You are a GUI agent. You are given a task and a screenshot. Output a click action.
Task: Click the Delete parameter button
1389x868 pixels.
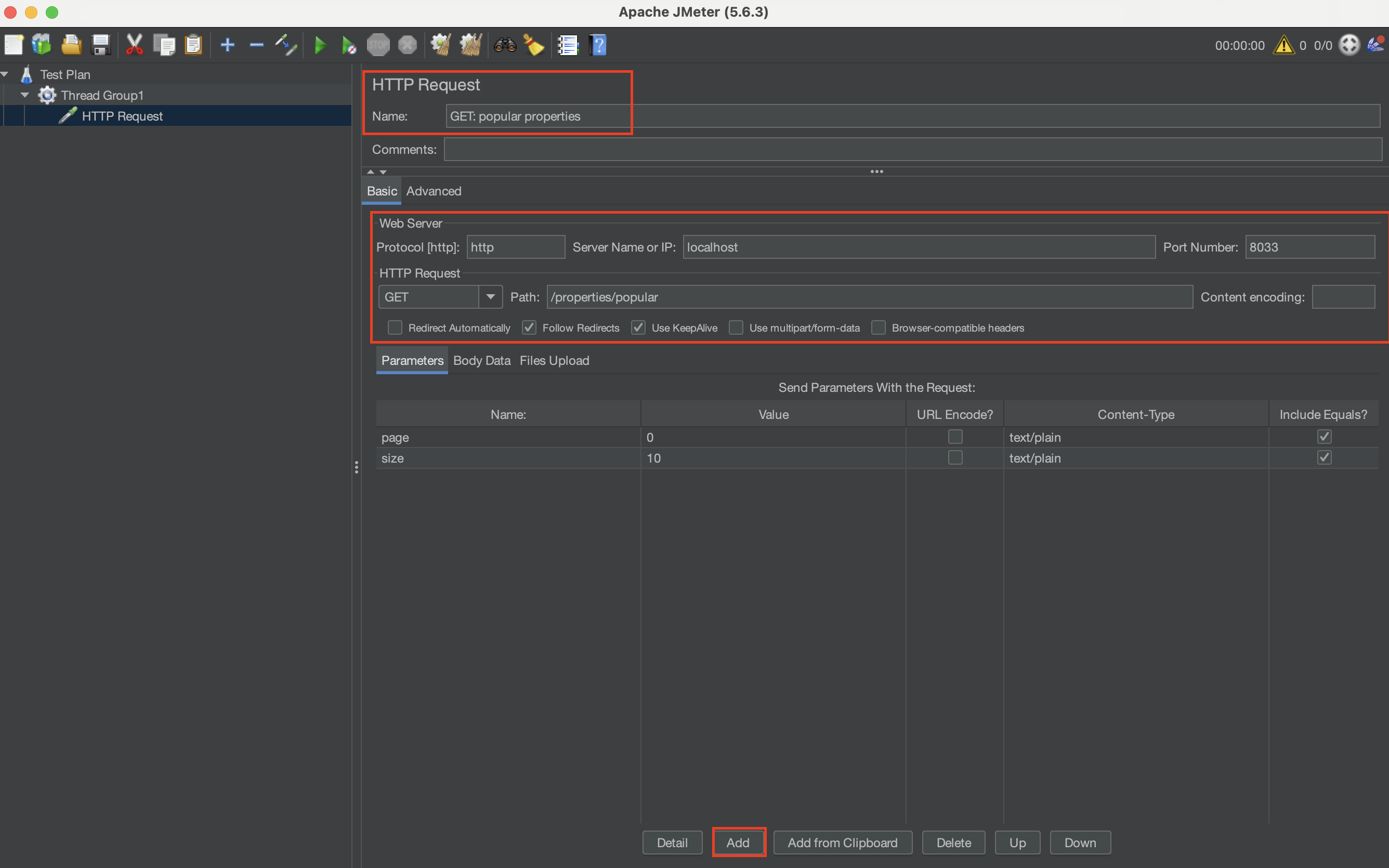[x=953, y=842]
